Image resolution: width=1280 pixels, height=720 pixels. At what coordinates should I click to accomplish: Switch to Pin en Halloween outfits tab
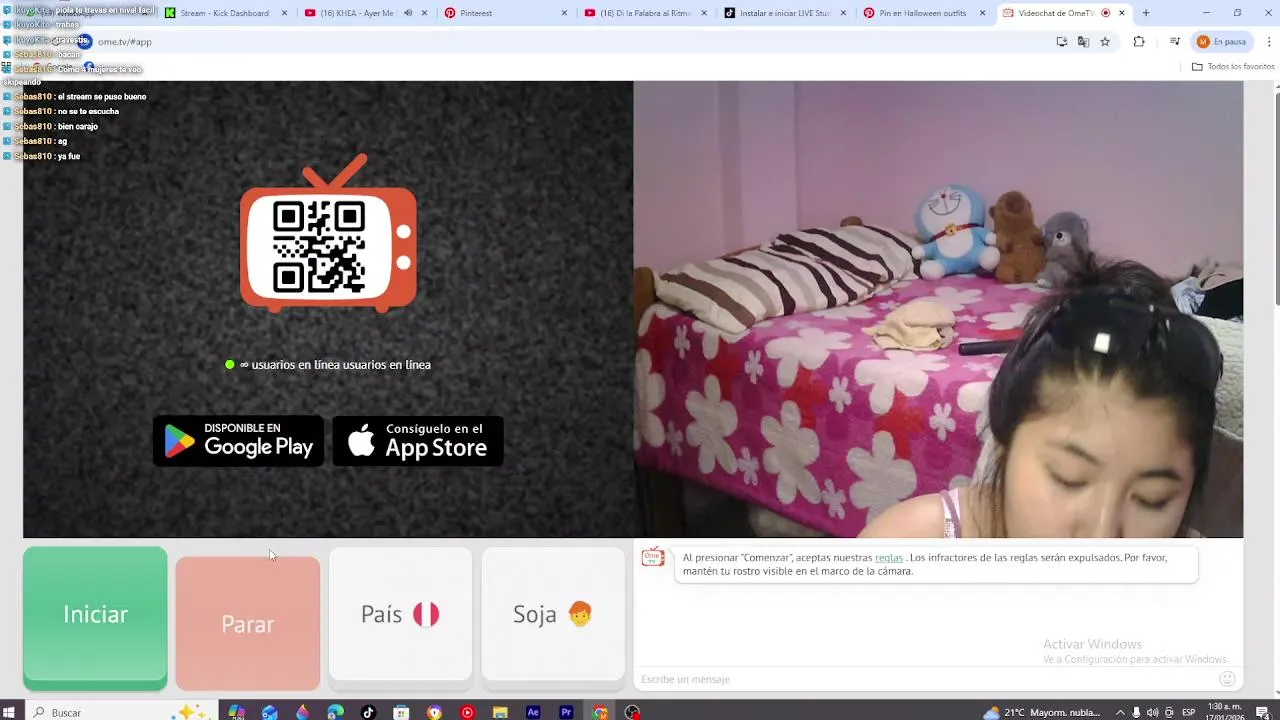923,13
